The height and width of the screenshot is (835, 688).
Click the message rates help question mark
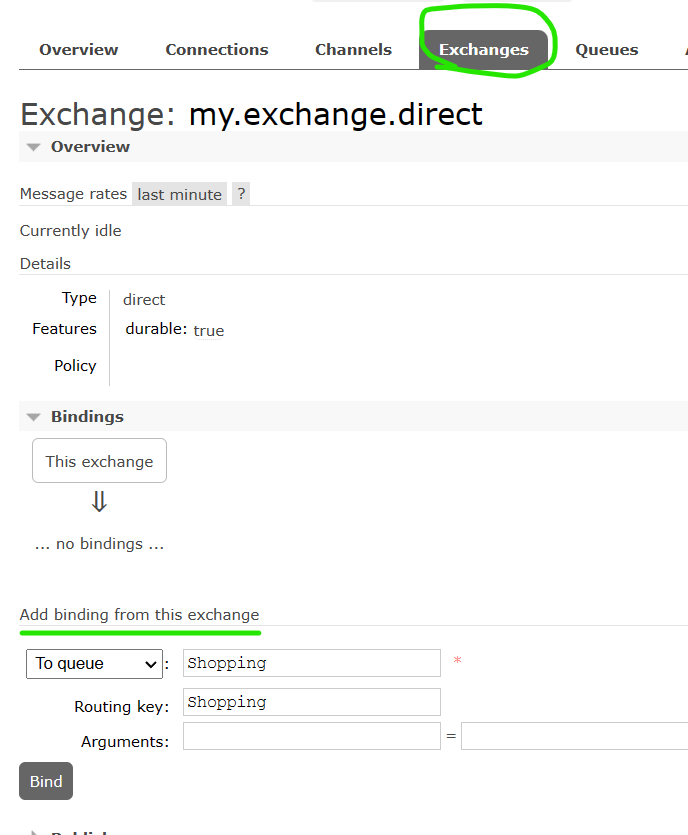[x=241, y=194]
